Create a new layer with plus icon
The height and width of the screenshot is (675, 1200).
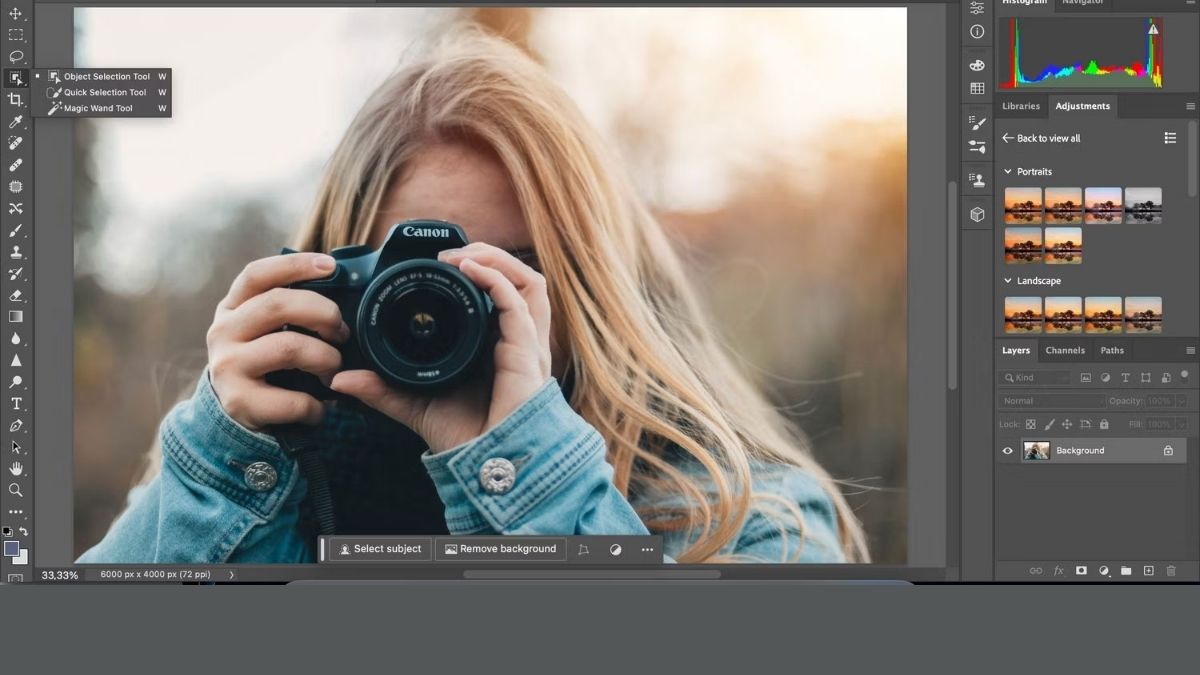(x=1148, y=571)
